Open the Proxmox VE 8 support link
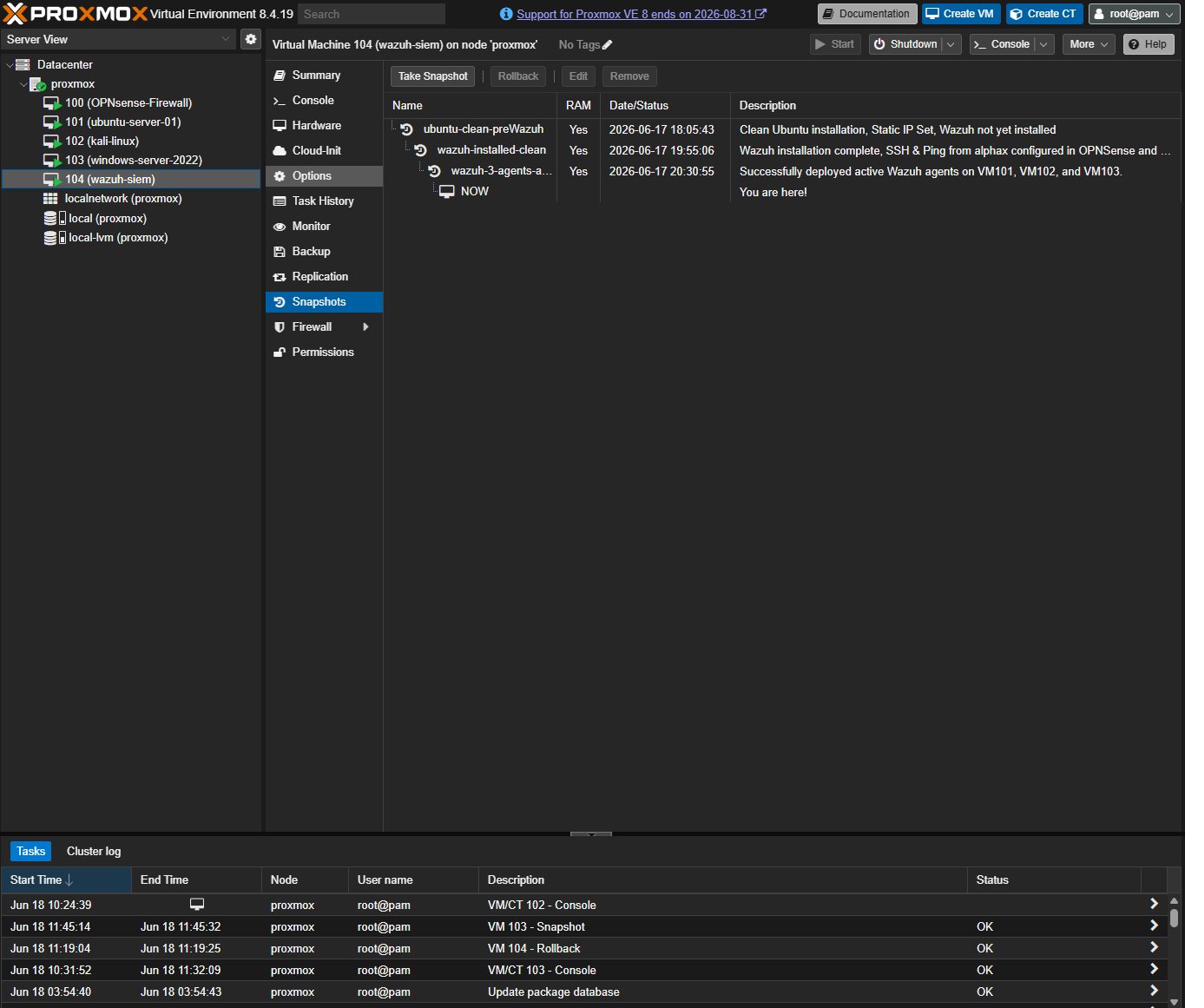Image resolution: width=1204 pixels, height=1008 pixels. click(x=642, y=14)
